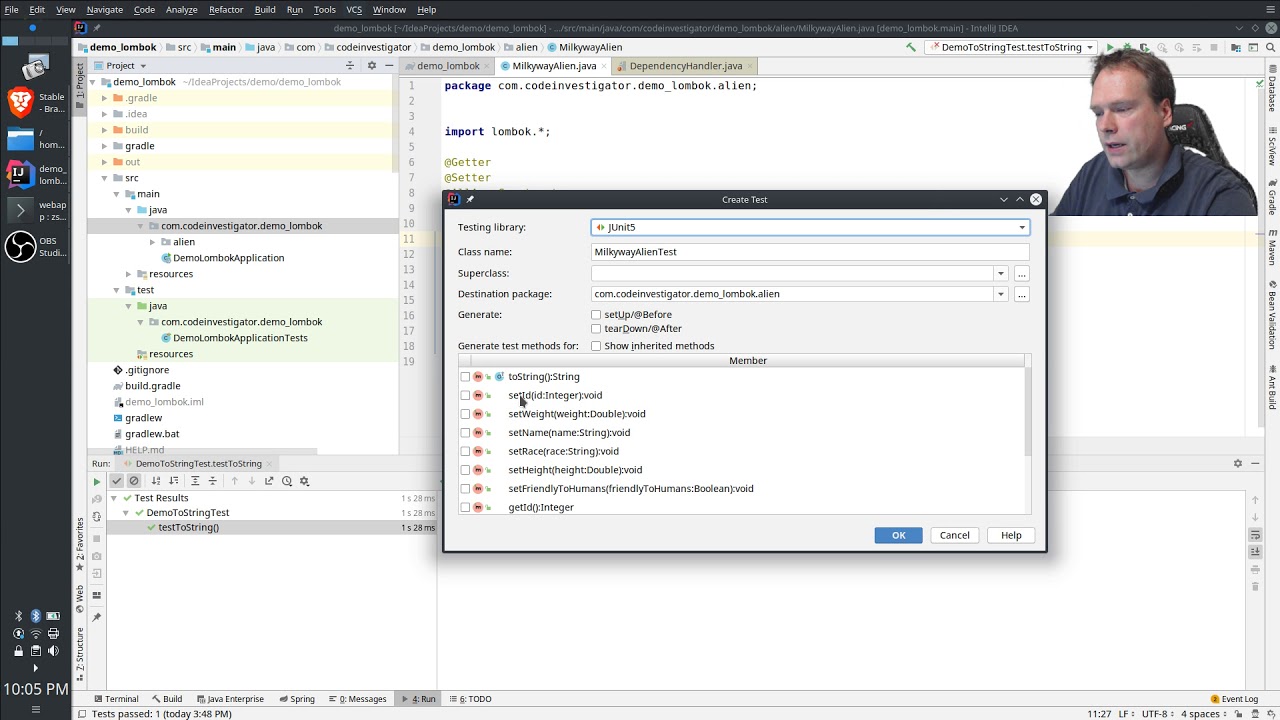Check setWeight(weight:Double):void checkbox
1280x720 pixels.
pyautogui.click(x=465, y=414)
